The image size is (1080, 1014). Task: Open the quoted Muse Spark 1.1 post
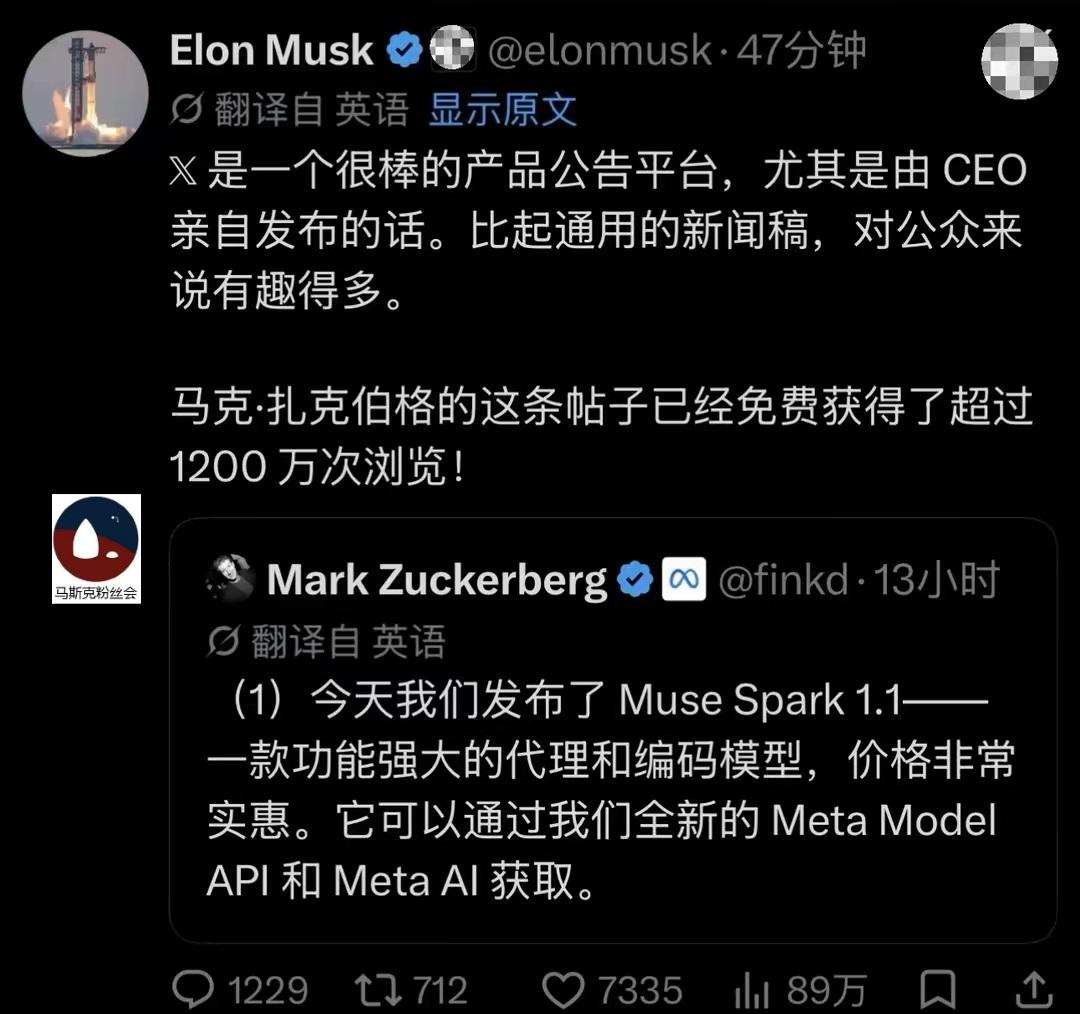[x=613, y=730]
